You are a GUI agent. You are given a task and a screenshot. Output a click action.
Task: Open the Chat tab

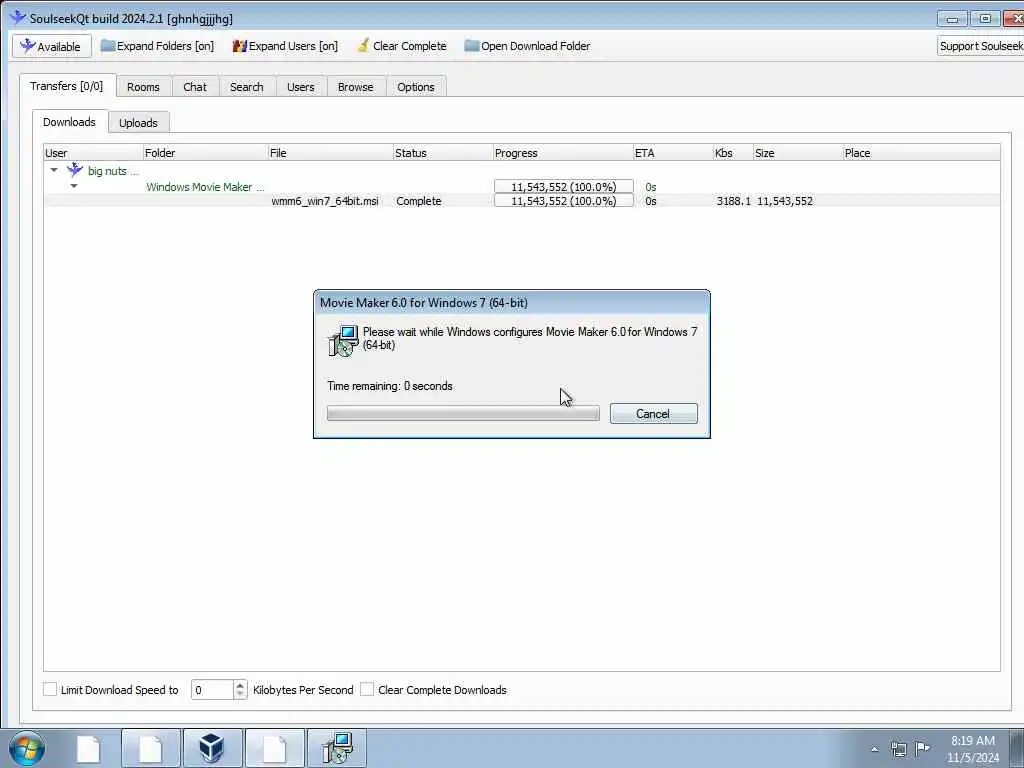click(x=195, y=87)
